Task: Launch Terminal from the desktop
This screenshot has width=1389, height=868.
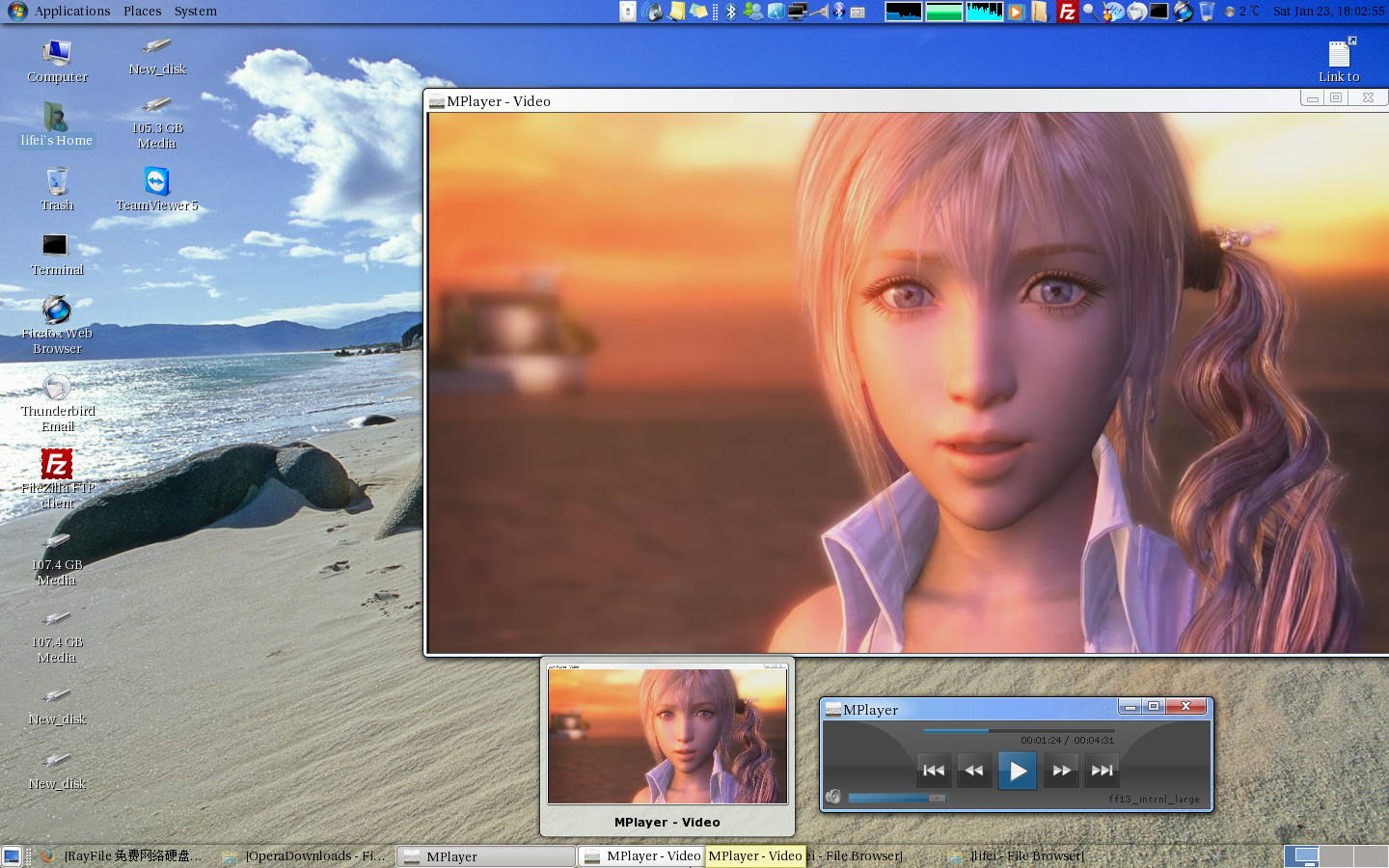Action: coord(57,255)
